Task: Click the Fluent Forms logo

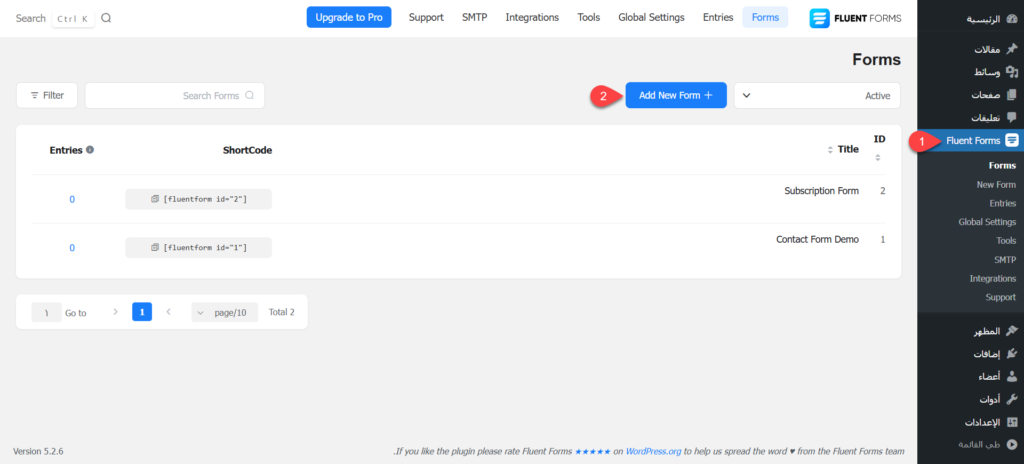Action: point(855,18)
